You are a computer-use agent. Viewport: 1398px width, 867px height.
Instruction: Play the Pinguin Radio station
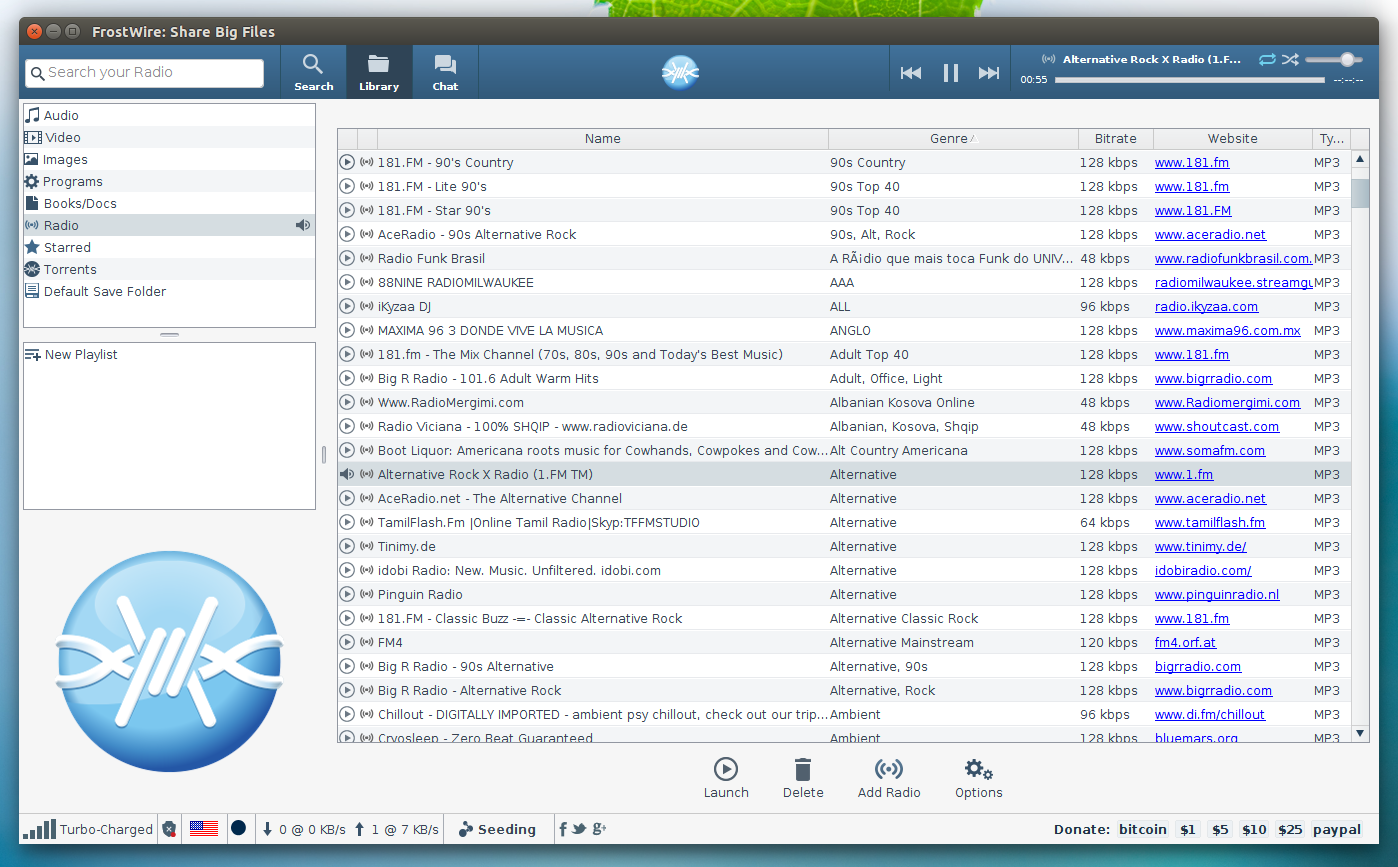347,595
